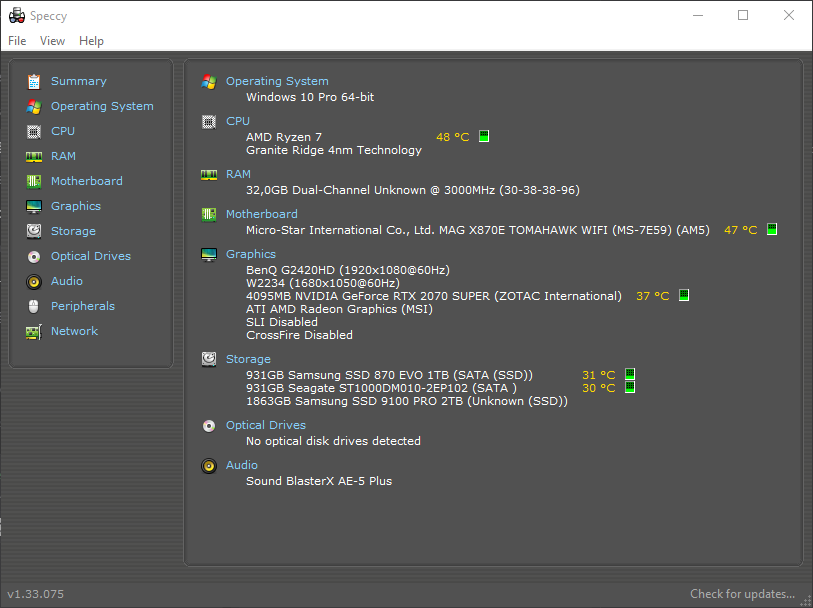Select Motherboard in the sidebar
The height and width of the screenshot is (608, 813).
87,181
